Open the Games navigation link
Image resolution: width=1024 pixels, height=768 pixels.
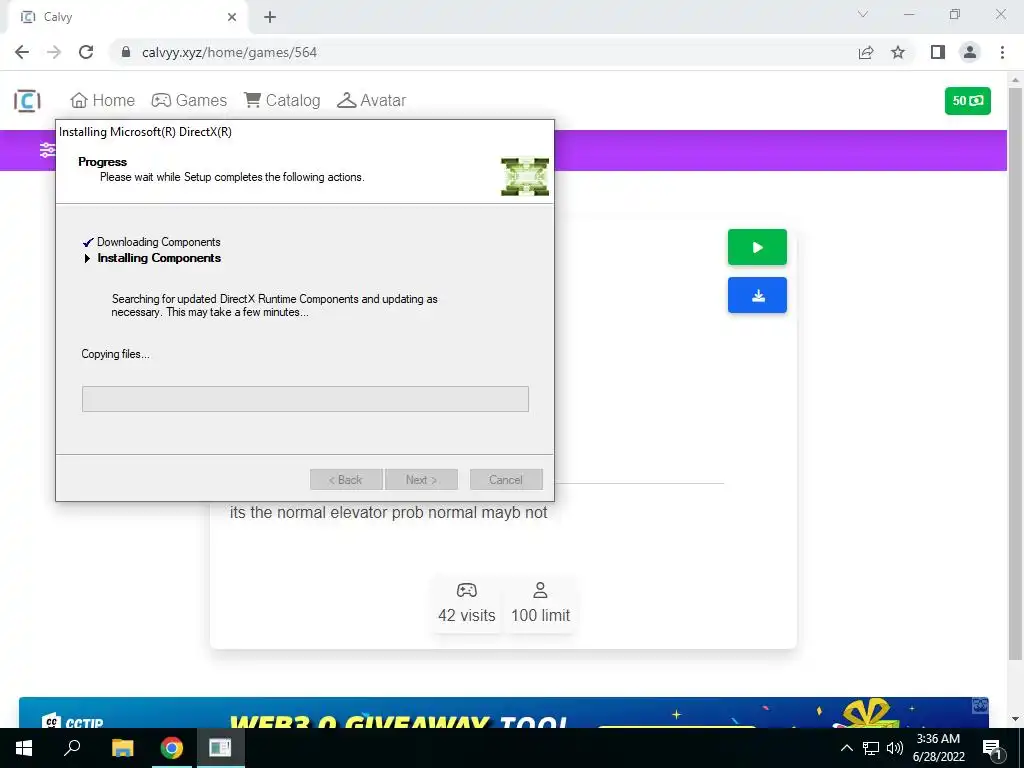pos(189,101)
